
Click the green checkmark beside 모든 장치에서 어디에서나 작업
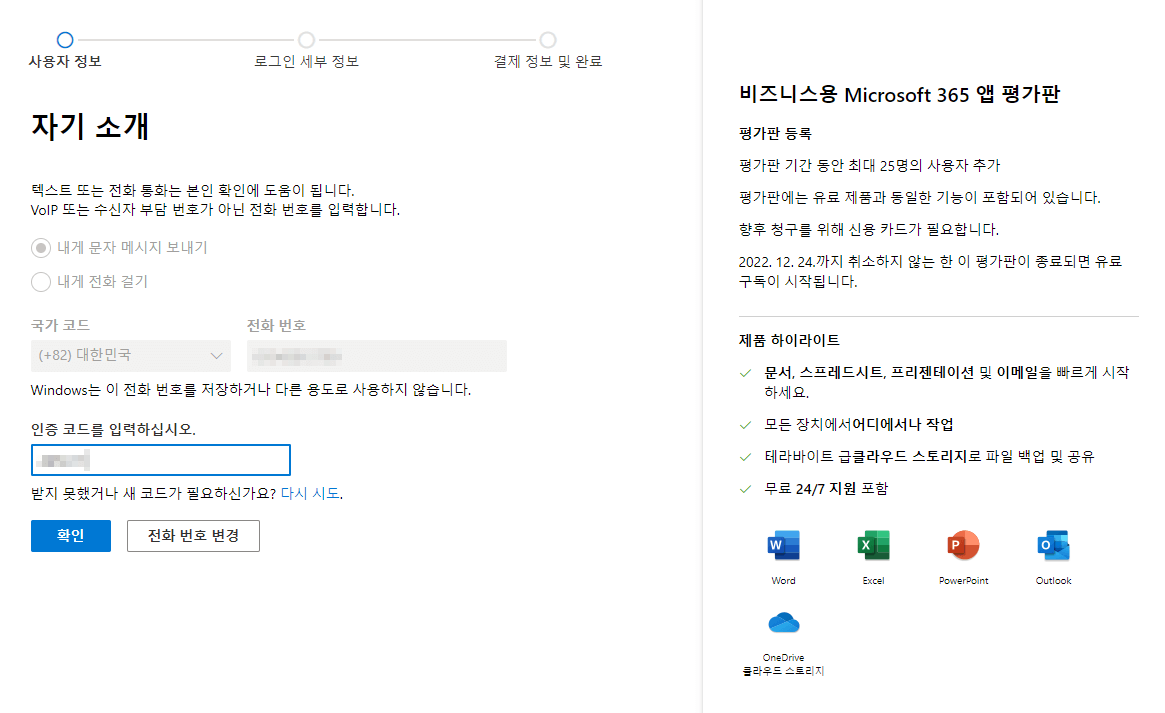click(x=745, y=425)
